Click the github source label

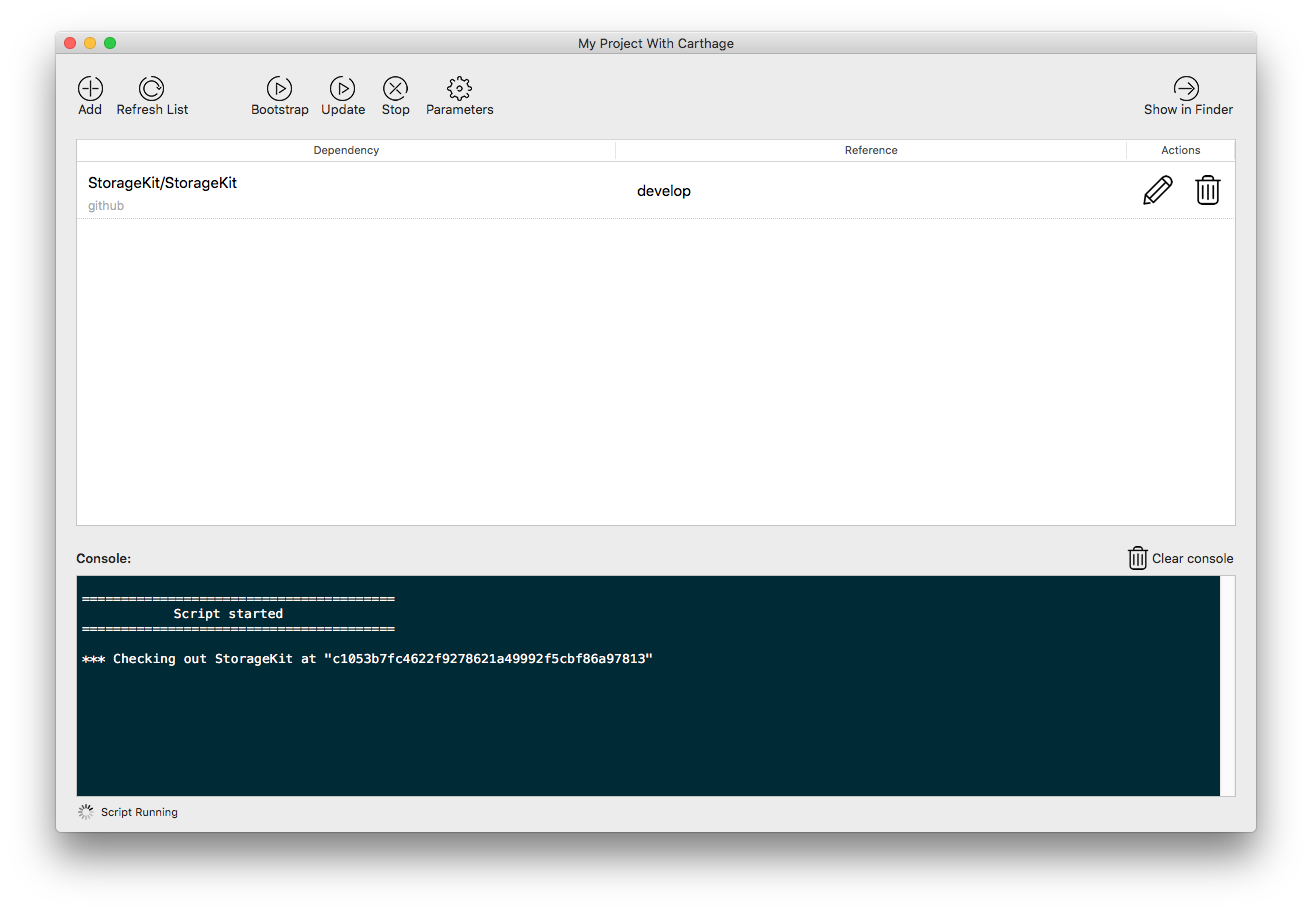click(x=106, y=206)
